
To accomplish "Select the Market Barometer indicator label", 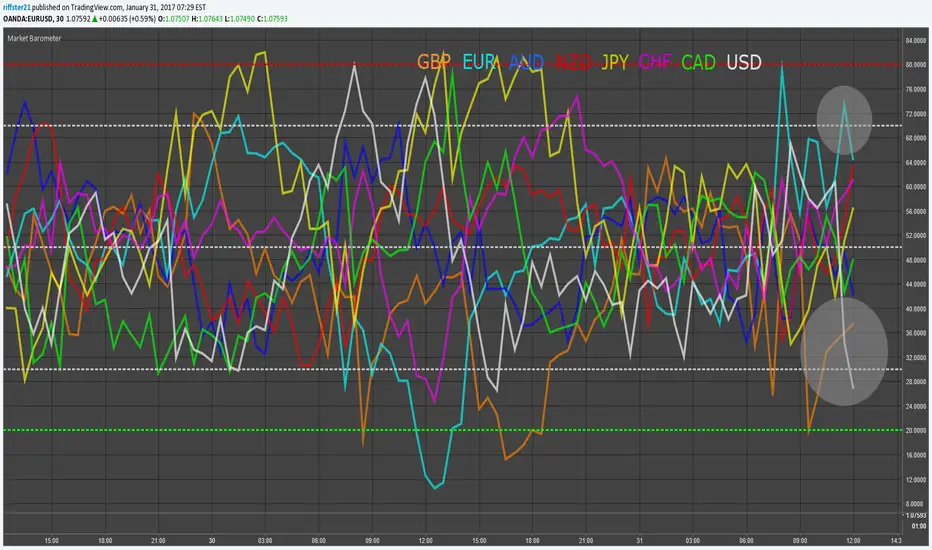I will 34,38.
